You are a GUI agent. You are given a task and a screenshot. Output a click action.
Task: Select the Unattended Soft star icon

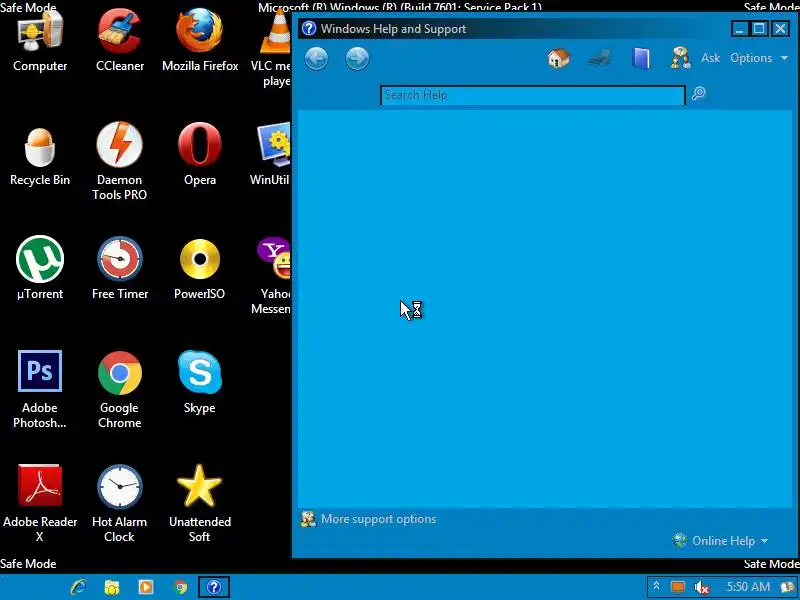[200, 504]
